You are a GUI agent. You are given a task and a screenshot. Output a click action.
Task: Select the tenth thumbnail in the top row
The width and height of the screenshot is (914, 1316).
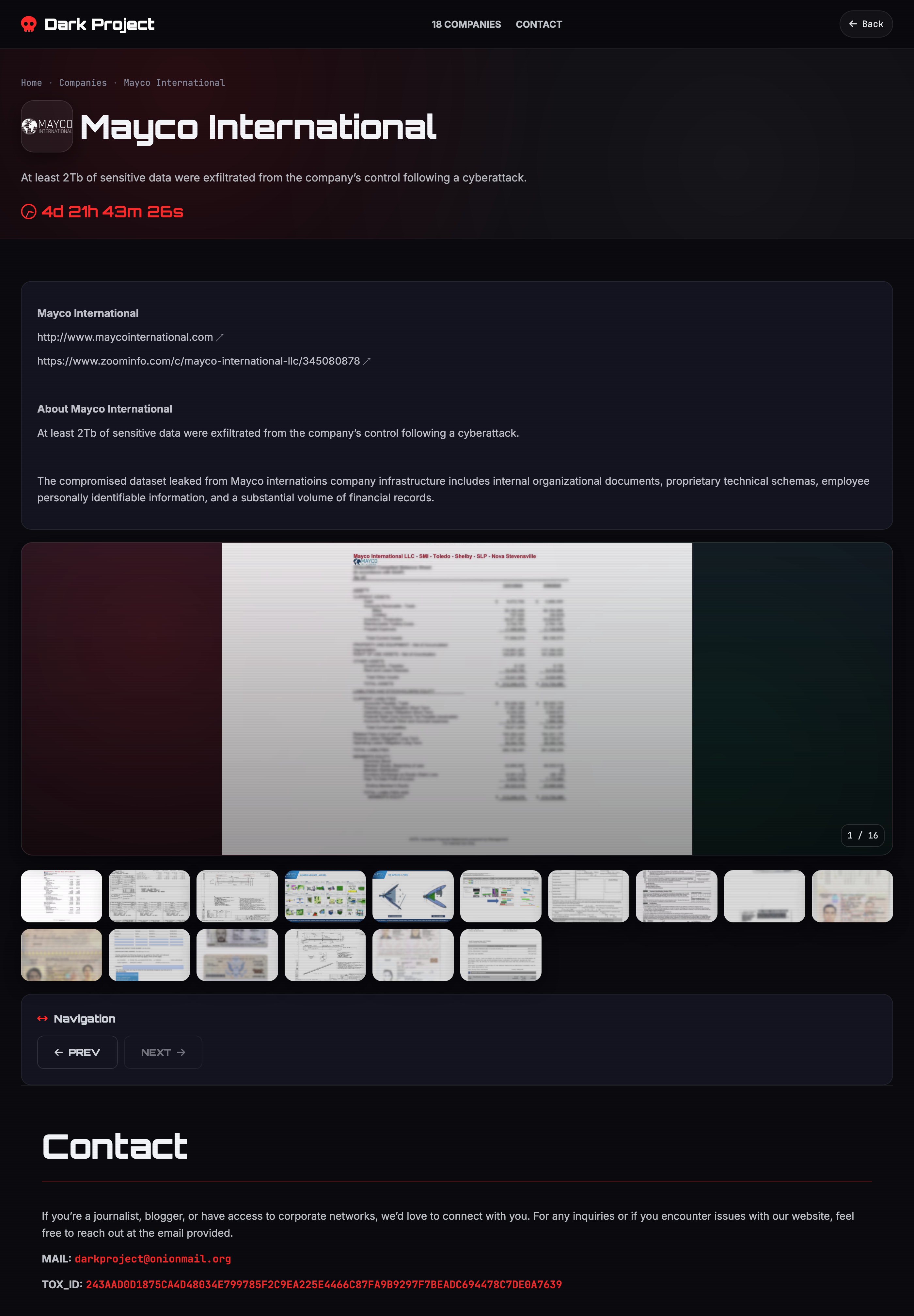pyautogui.click(x=853, y=896)
